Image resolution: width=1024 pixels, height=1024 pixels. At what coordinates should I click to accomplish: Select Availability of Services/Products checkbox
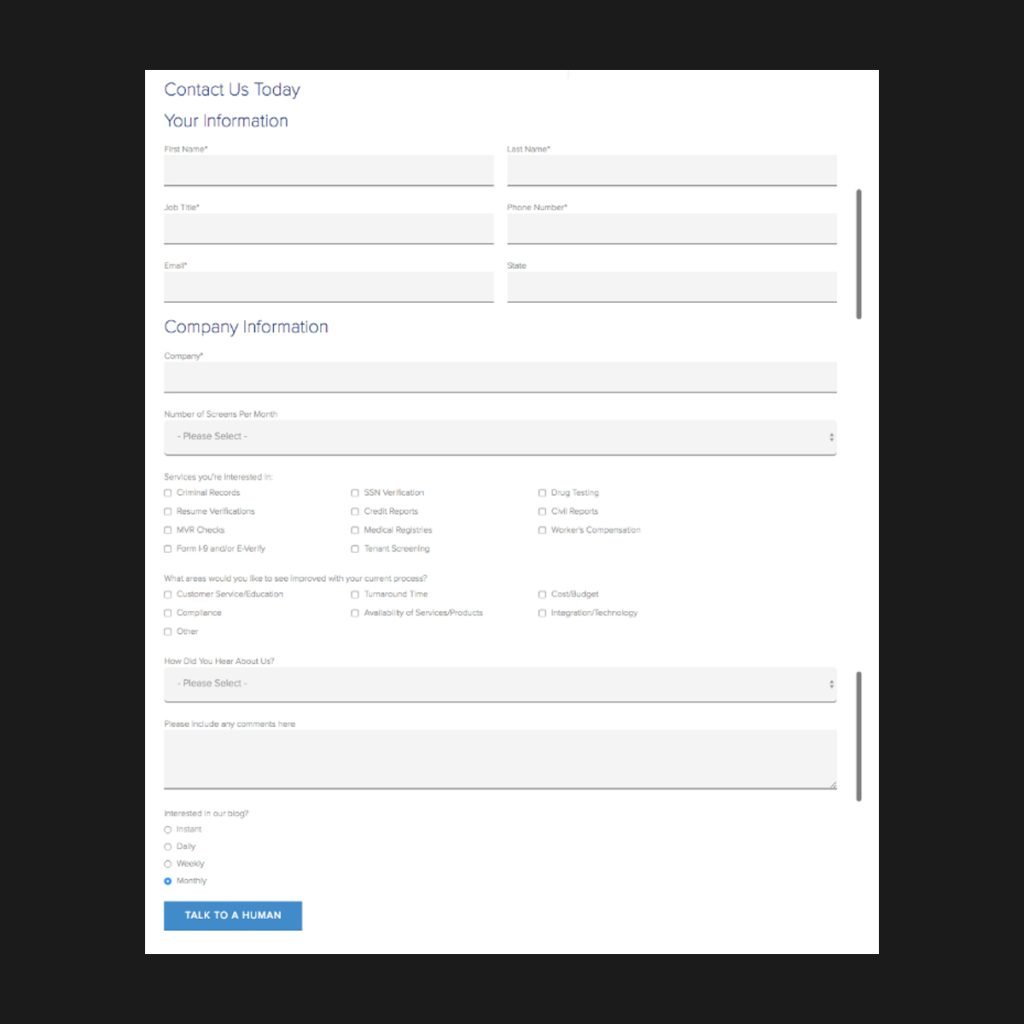point(355,613)
